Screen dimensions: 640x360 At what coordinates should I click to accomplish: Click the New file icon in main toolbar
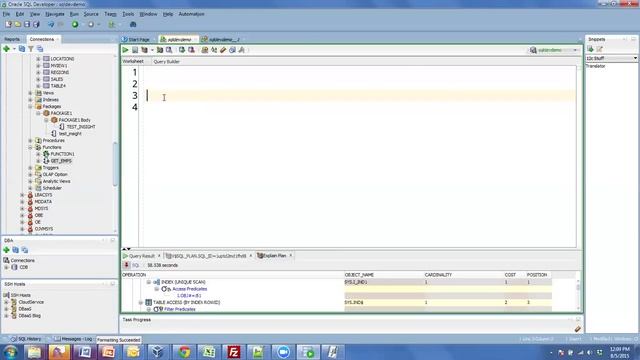coord(8,24)
